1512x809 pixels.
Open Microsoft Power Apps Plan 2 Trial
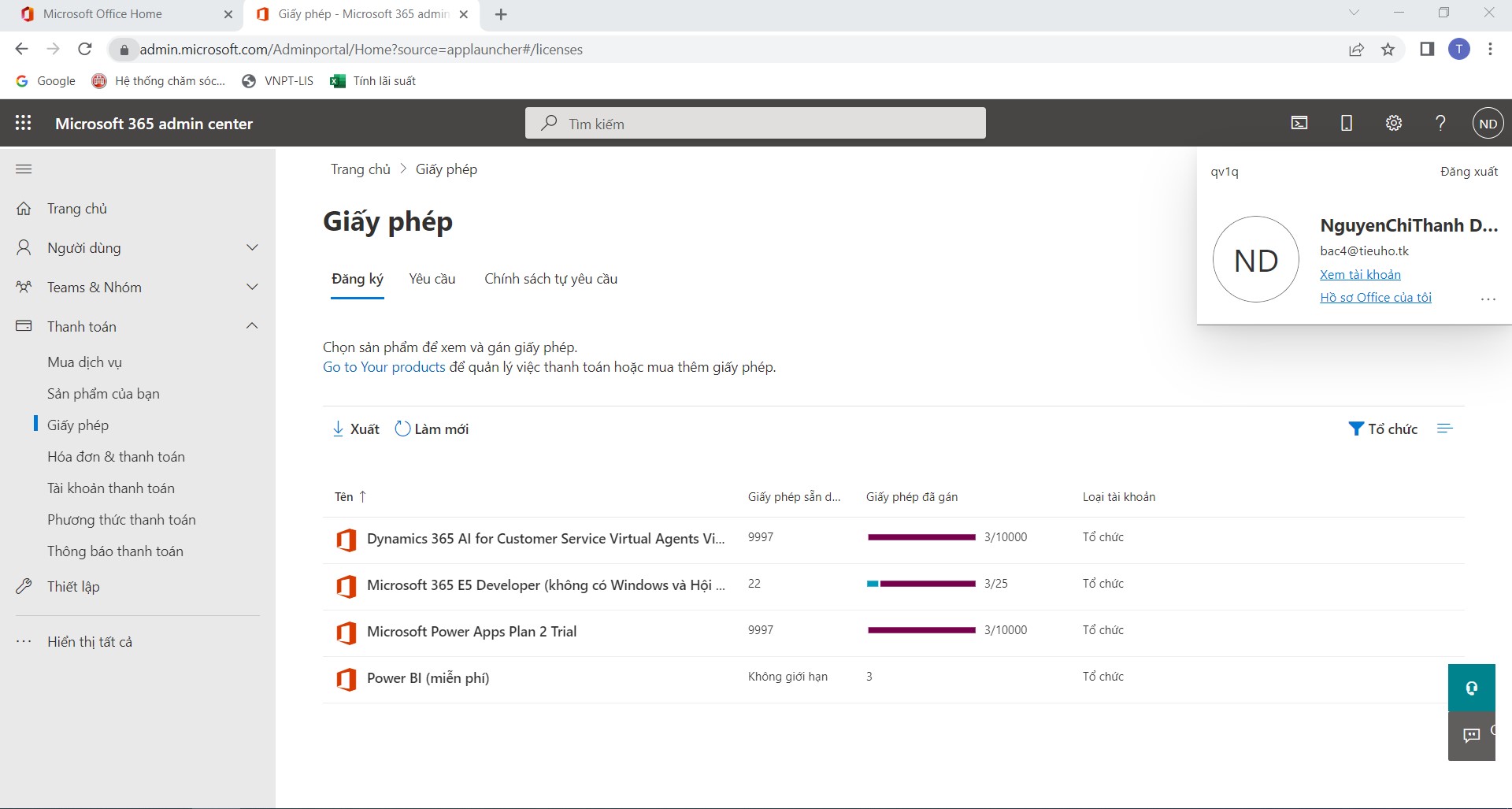click(x=472, y=632)
